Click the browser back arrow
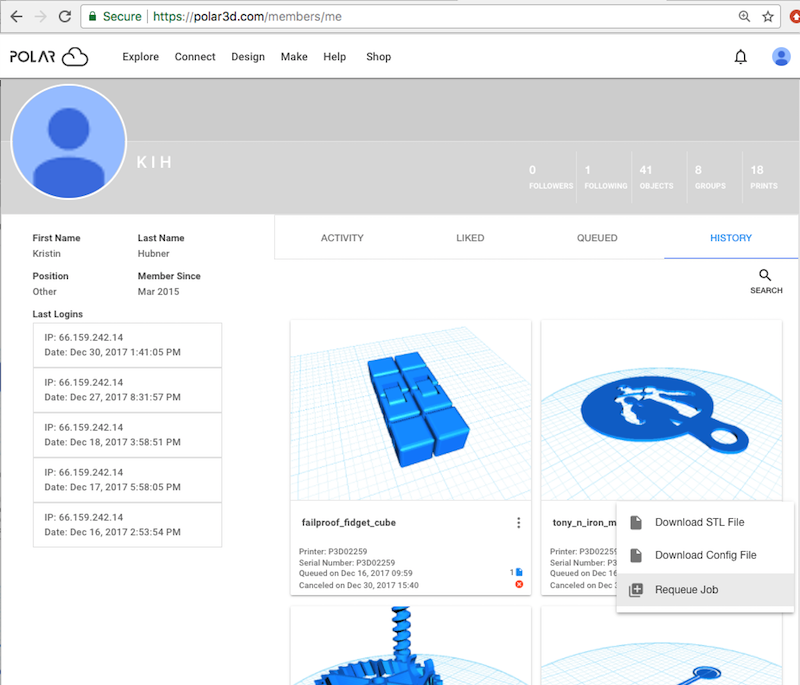Screen dimensions: 800x685 click(x=16, y=16)
